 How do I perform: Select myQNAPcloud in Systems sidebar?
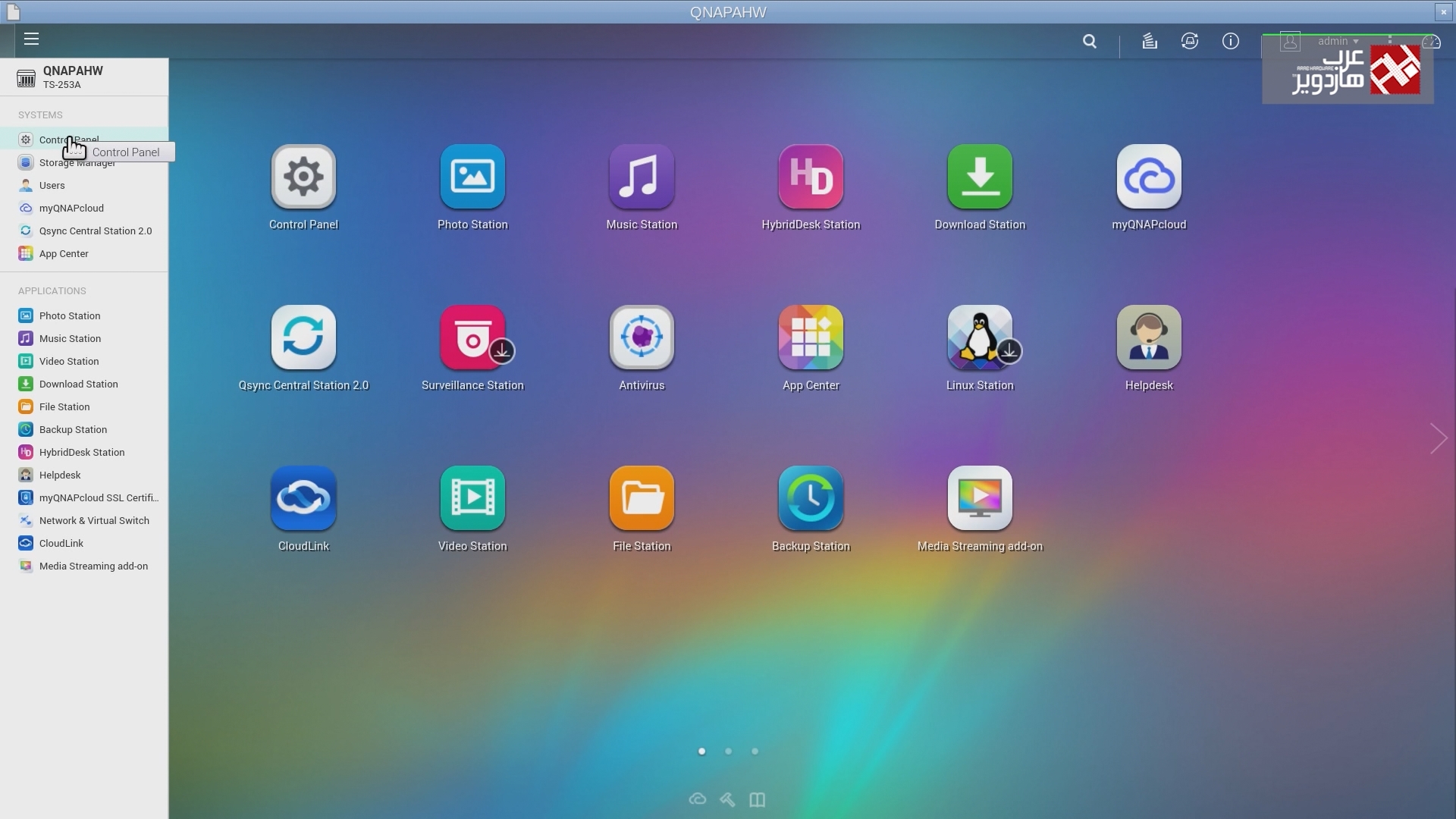[x=84, y=208]
